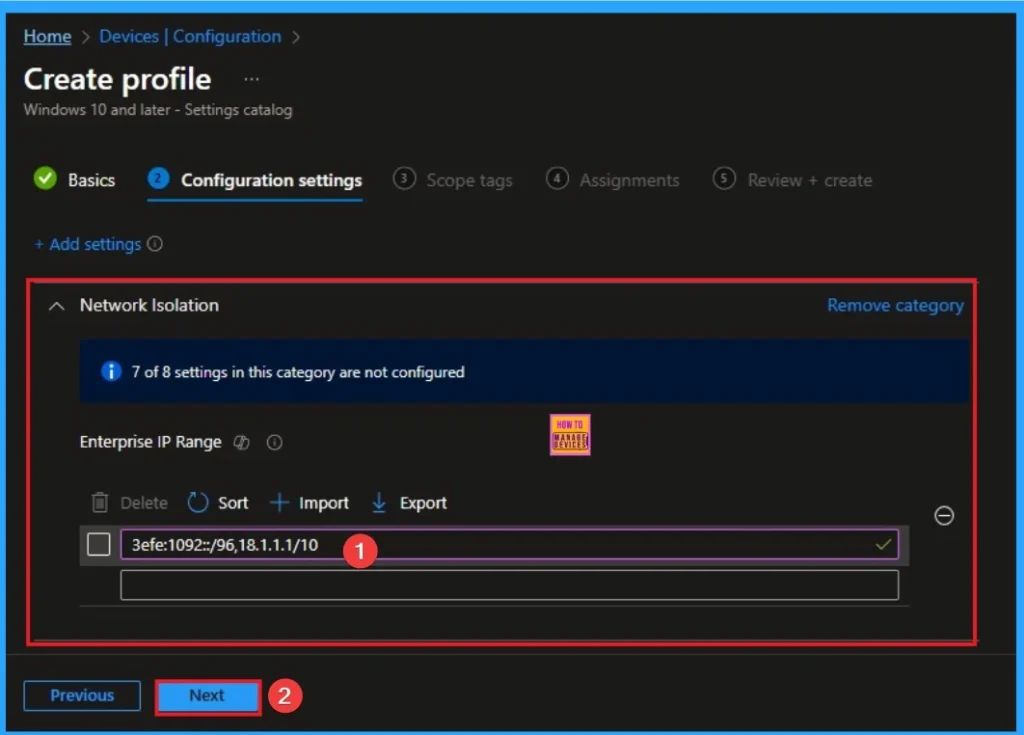
Task: Check the checkbox for the 3efe:1092 IP entry
Action: point(96,543)
